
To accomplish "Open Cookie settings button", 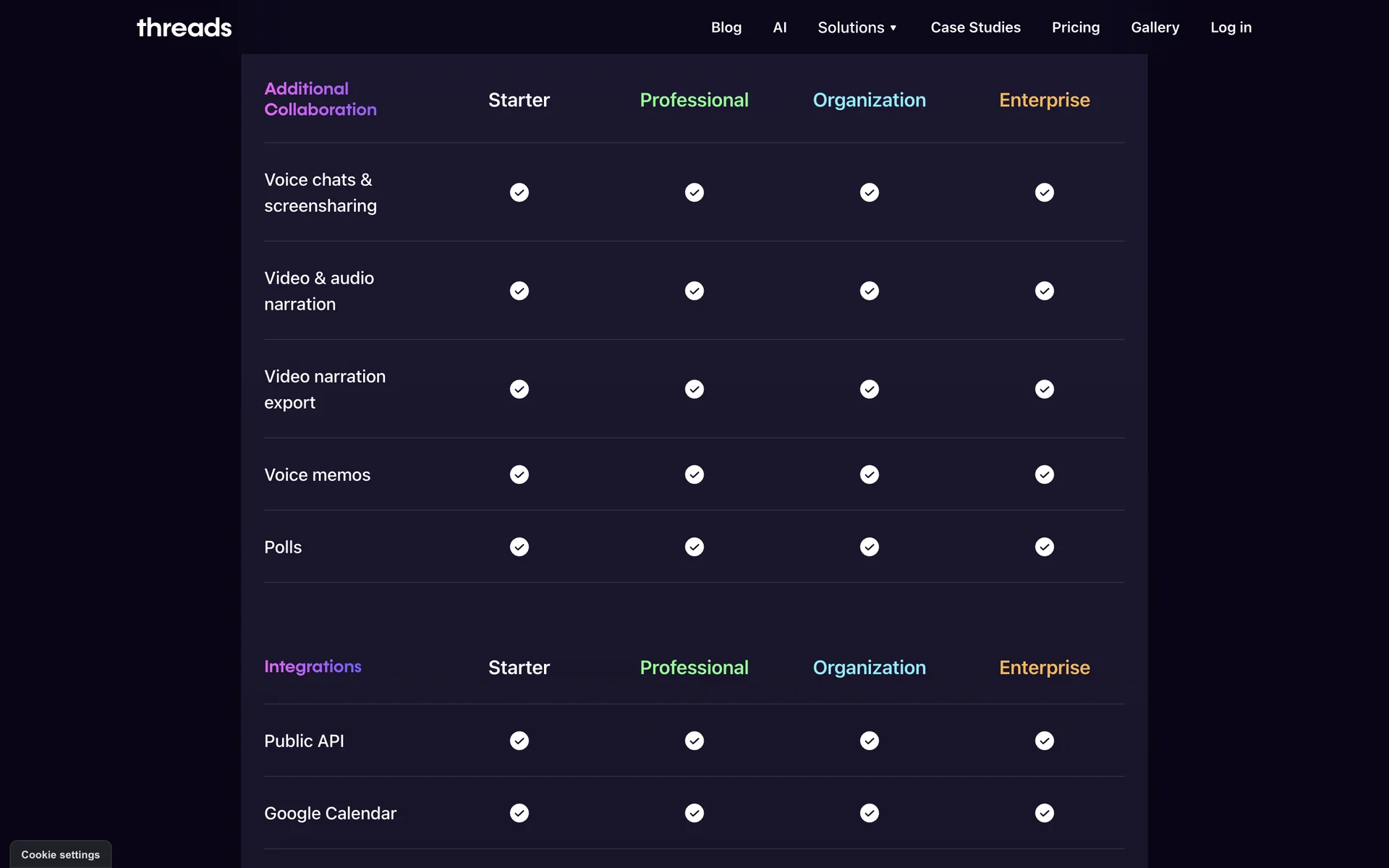I will (61, 854).
